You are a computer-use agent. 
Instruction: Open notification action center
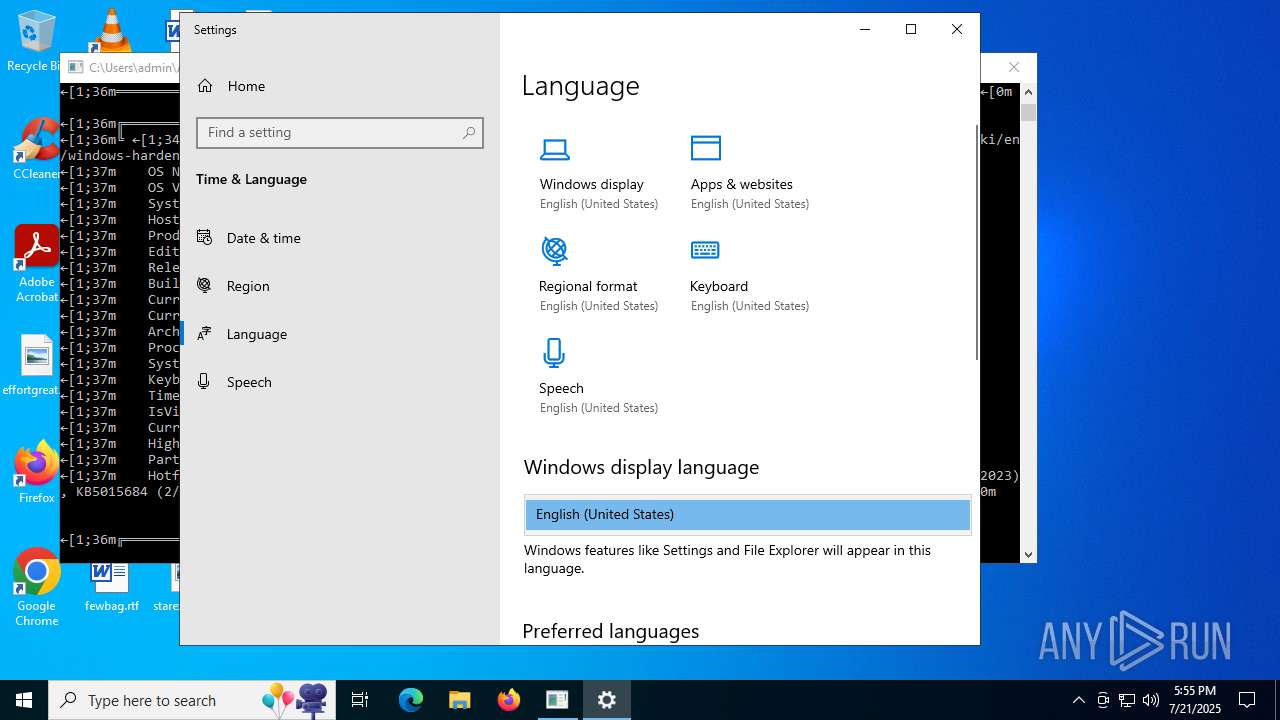(x=1247, y=700)
